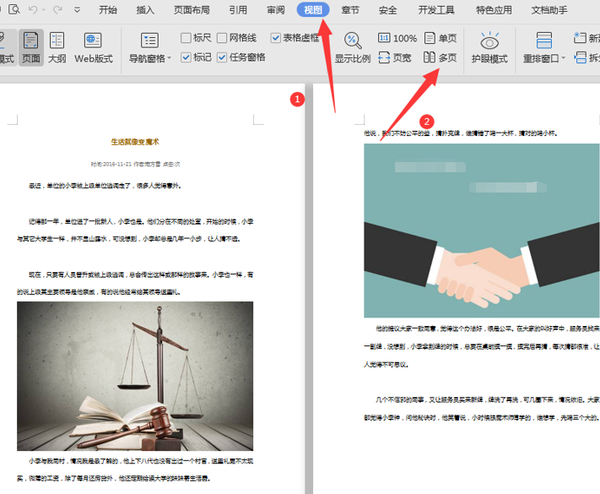Uncheck the 标记 markup checkbox
The image size is (600, 494).
click(x=186, y=57)
